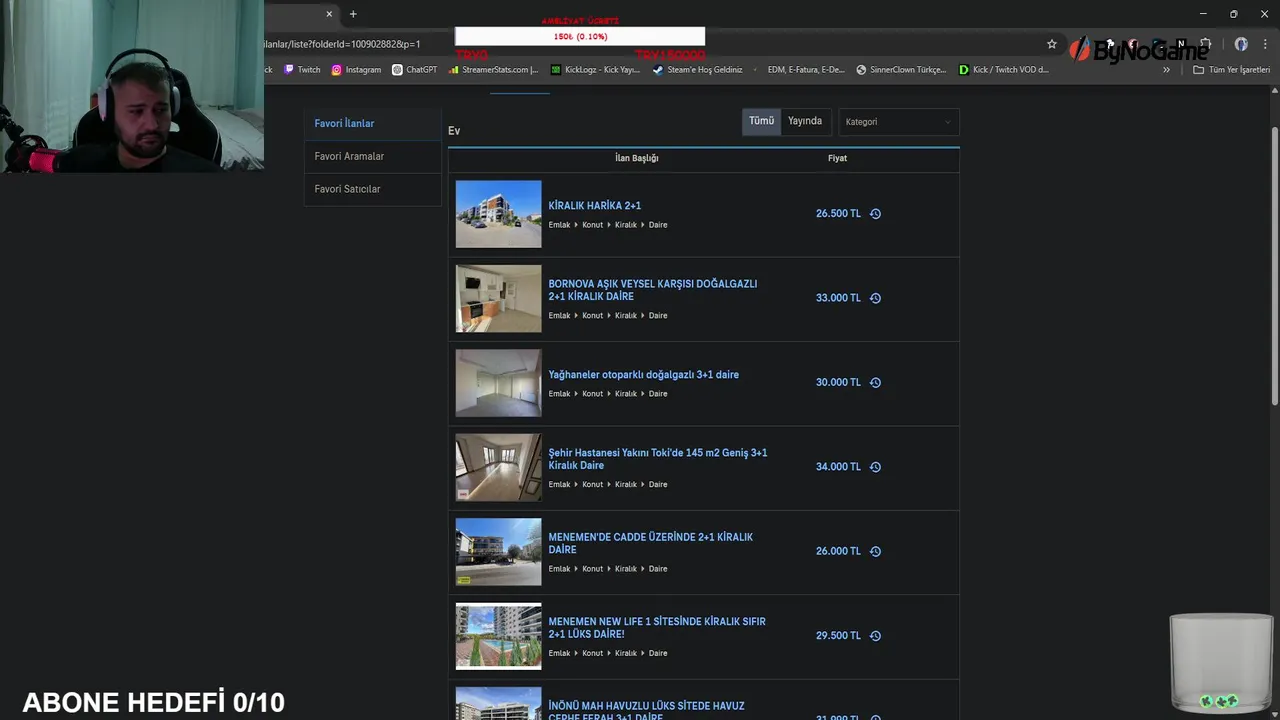Click Daire breadcrumb under MENEMEN NEW LIFE listing
The height and width of the screenshot is (720, 1280).
658,654
